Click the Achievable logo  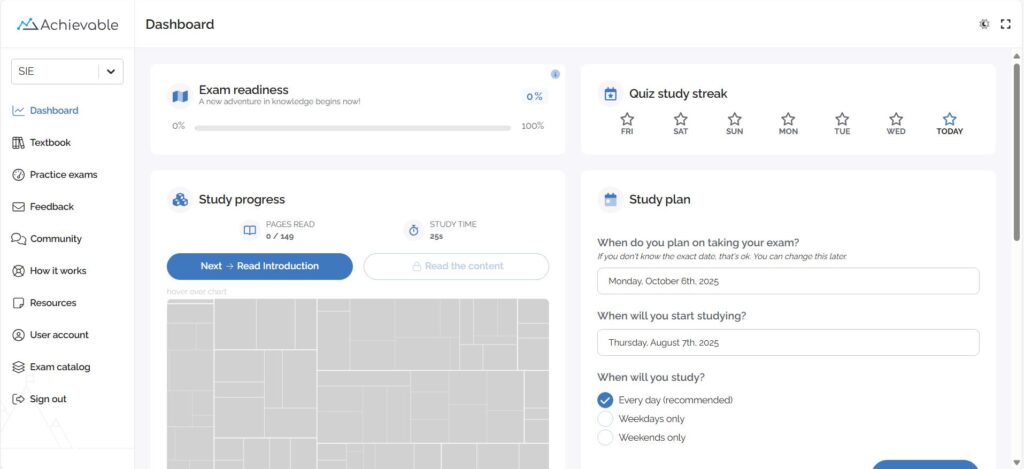67,24
